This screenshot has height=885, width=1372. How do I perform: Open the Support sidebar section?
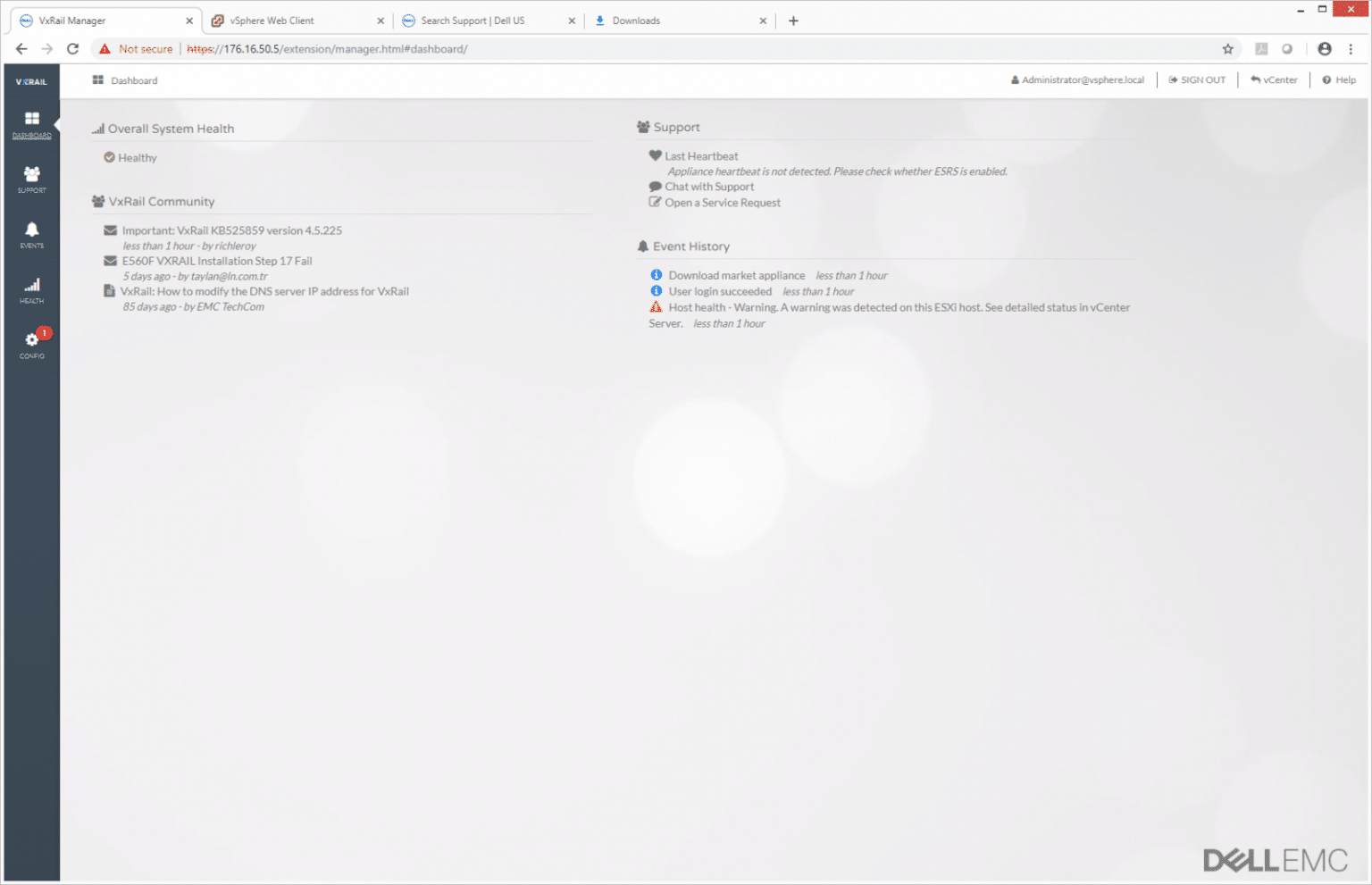click(x=31, y=180)
